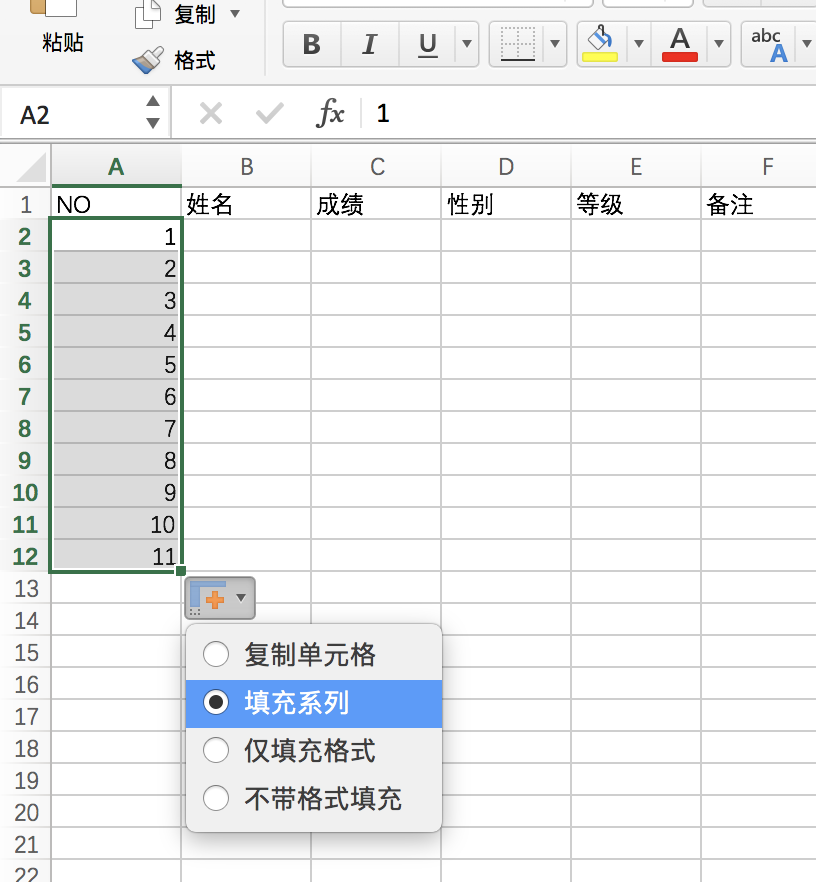Select column D header
This screenshot has width=816, height=882.
click(506, 167)
